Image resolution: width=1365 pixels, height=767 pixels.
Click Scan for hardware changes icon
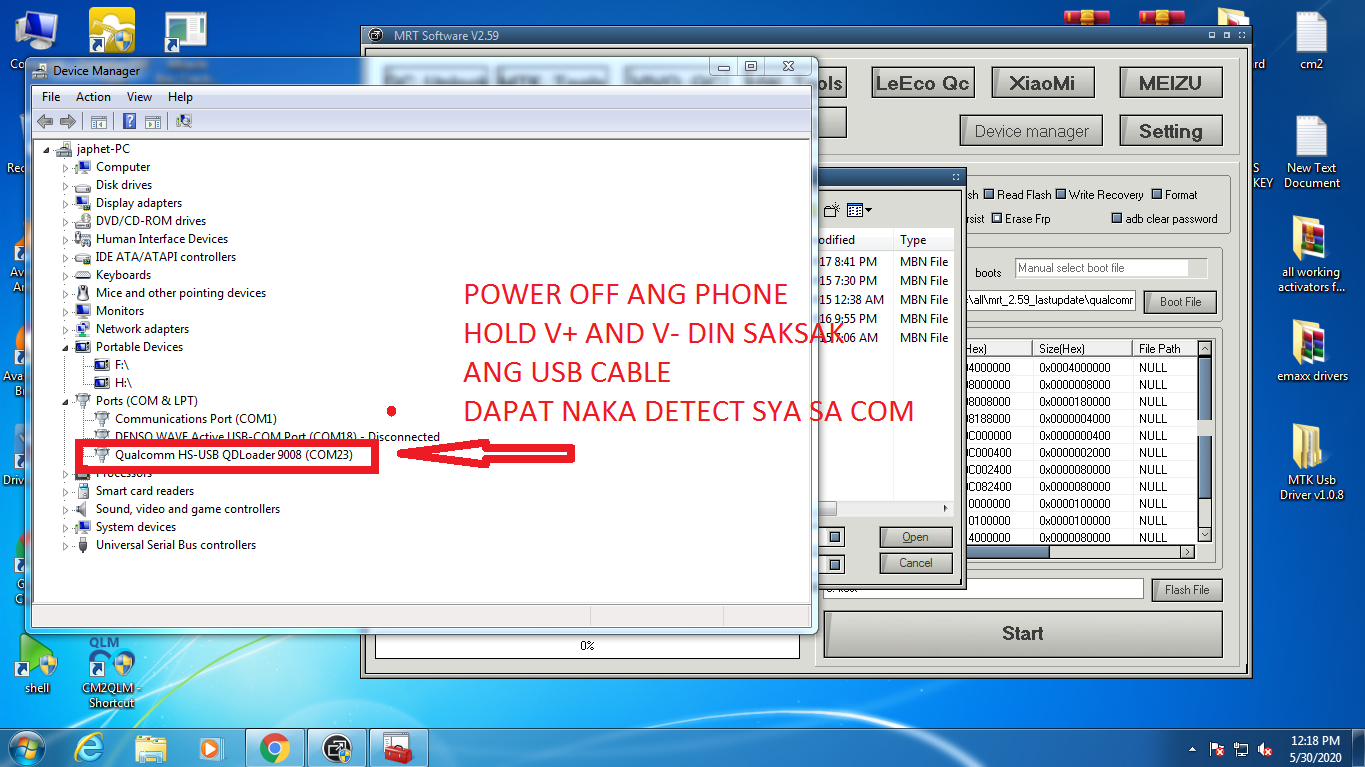pos(184,121)
